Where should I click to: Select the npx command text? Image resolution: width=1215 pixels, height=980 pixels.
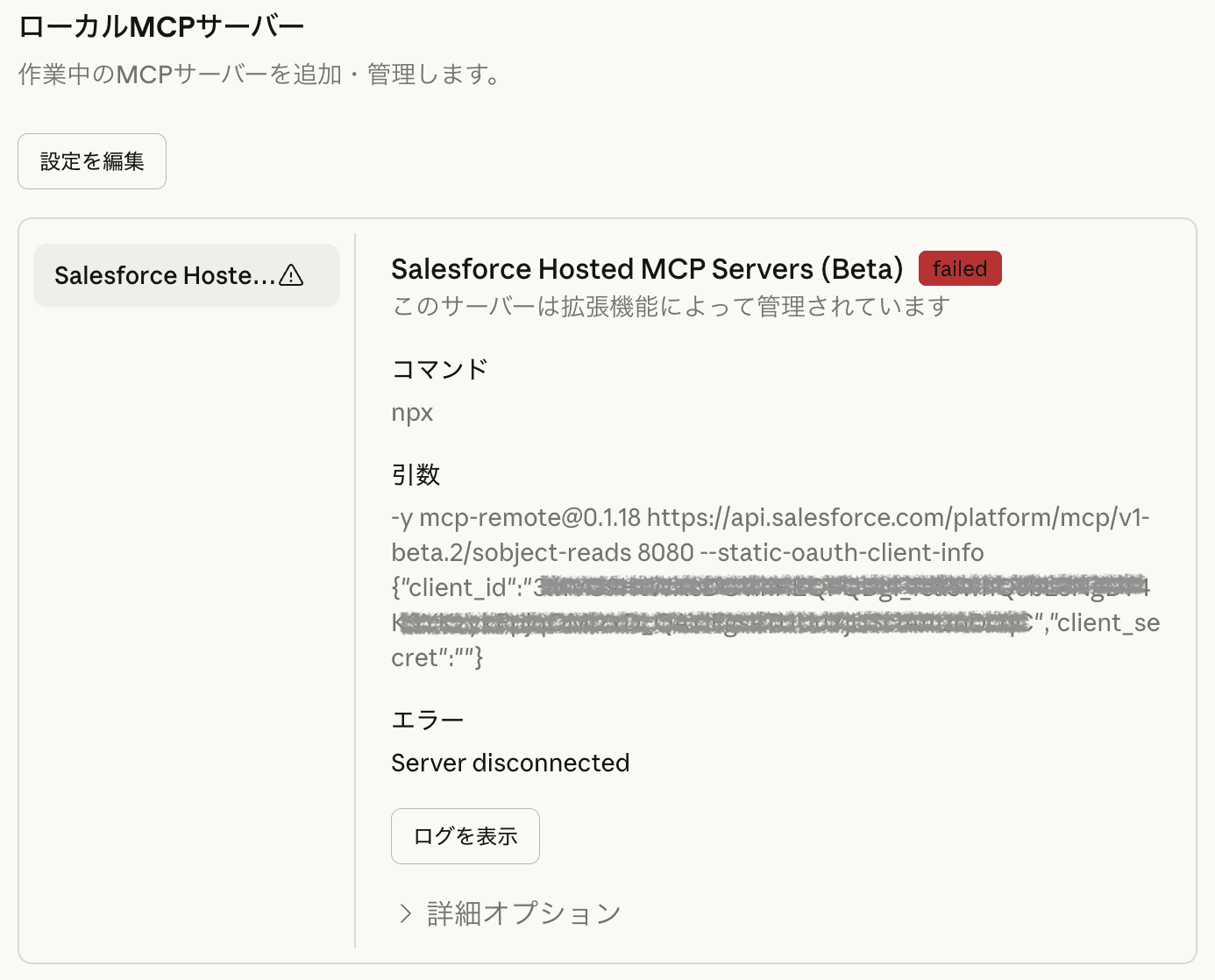coord(412,412)
